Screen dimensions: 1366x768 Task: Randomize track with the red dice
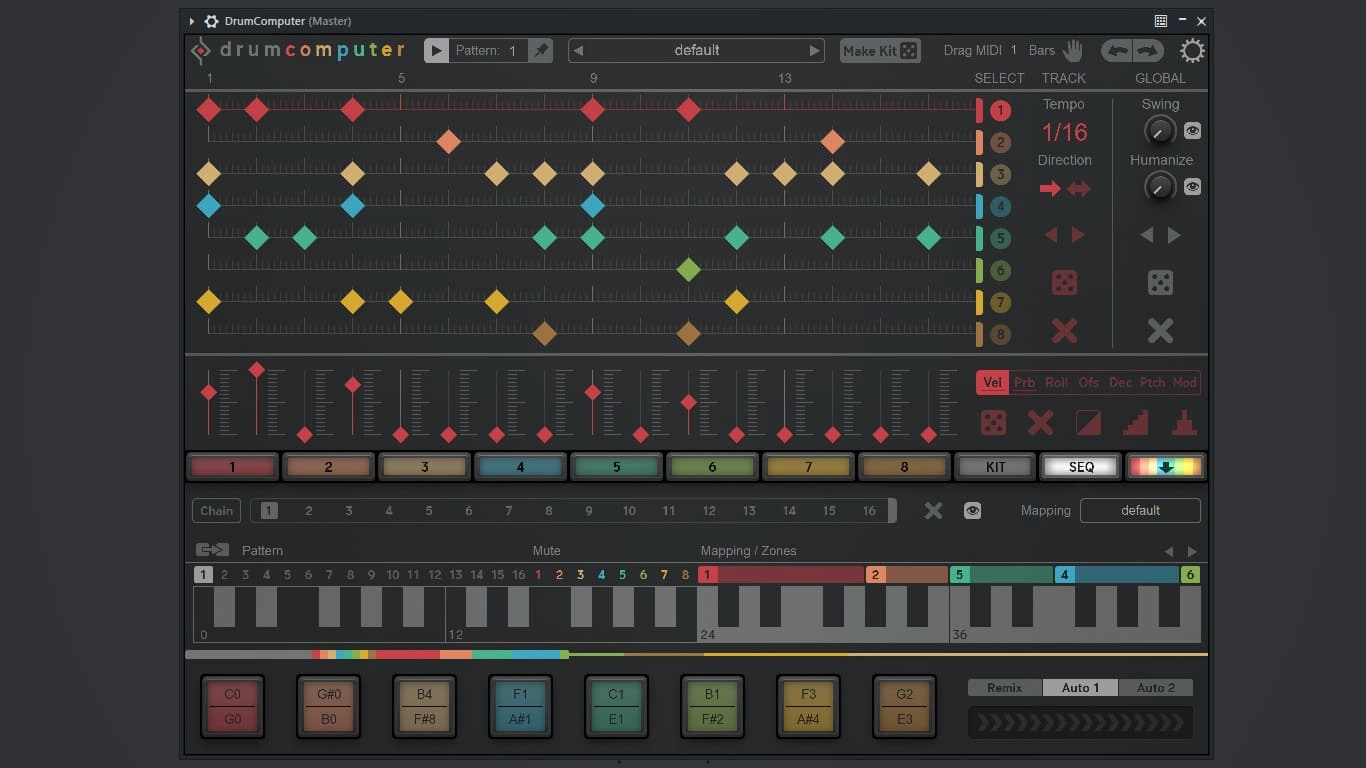[x=1064, y=283]
